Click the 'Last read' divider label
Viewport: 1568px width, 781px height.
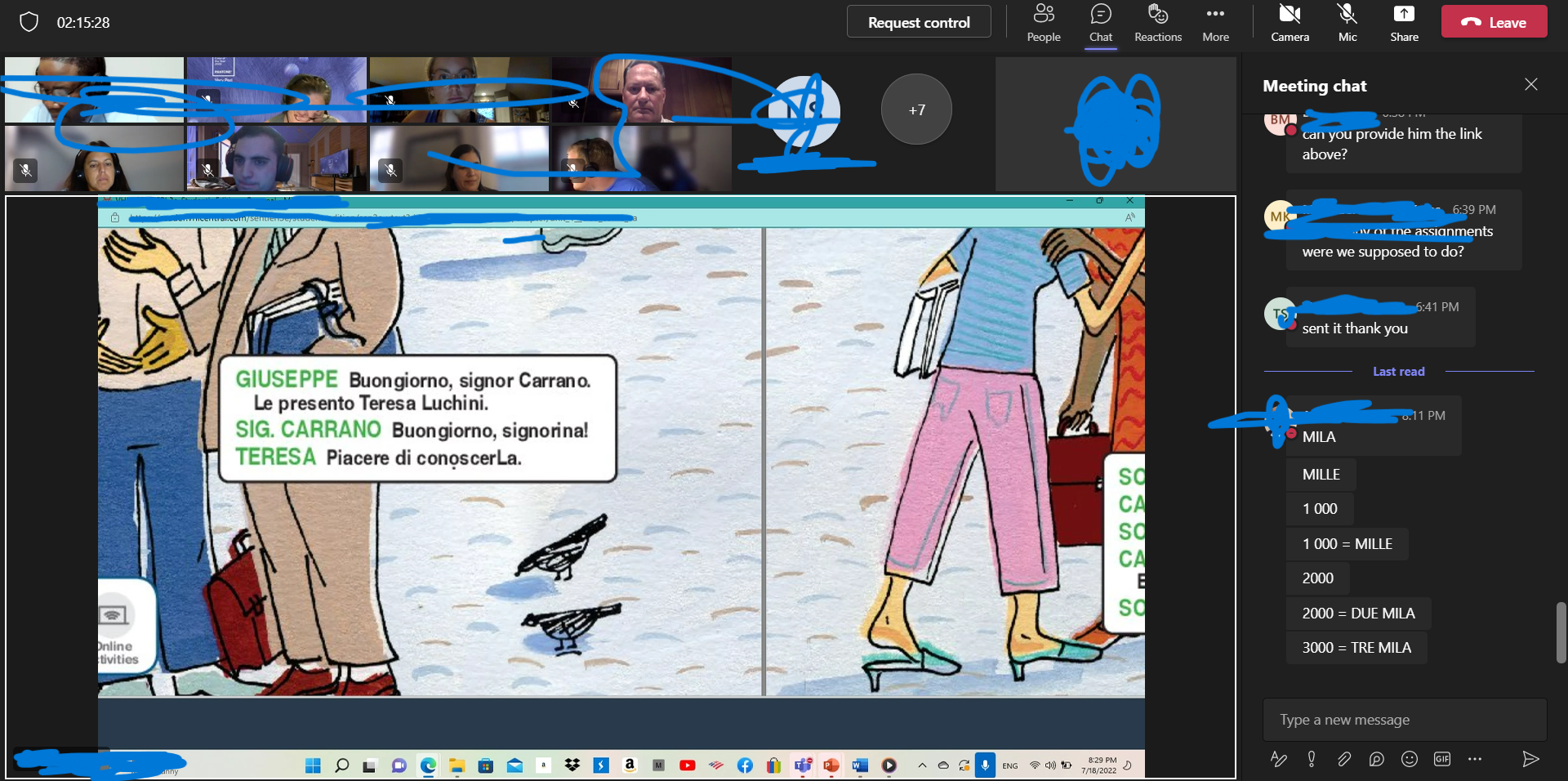(x=1398, y=372)
